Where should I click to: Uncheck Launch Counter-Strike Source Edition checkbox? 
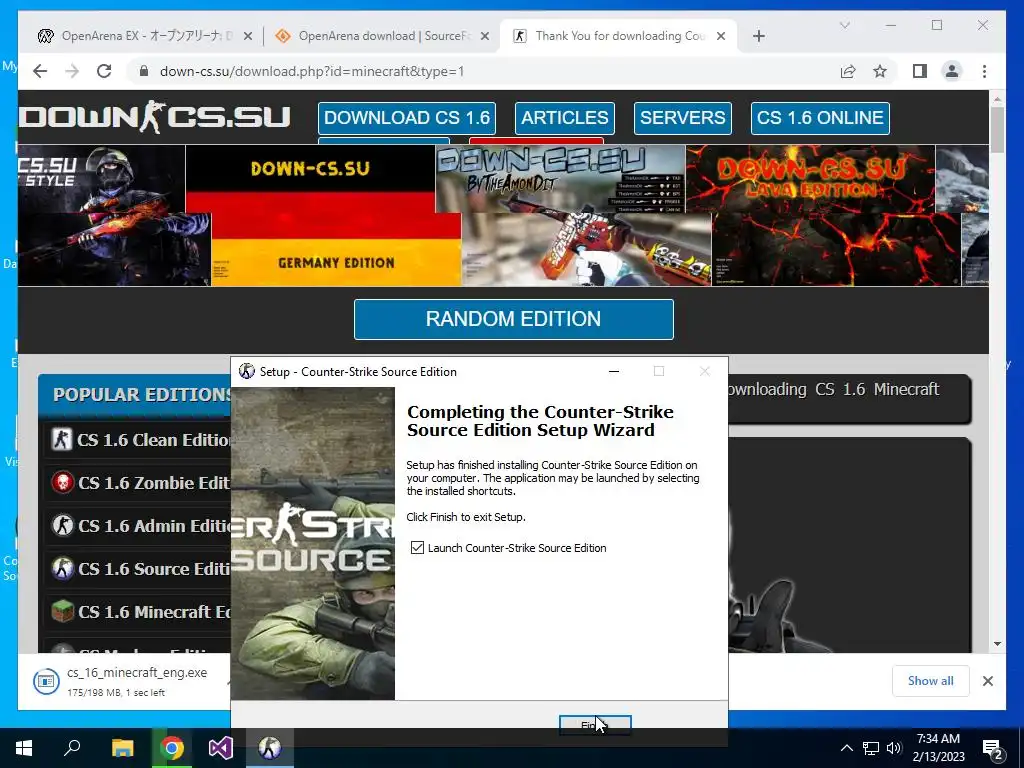[x=417, y=548]
